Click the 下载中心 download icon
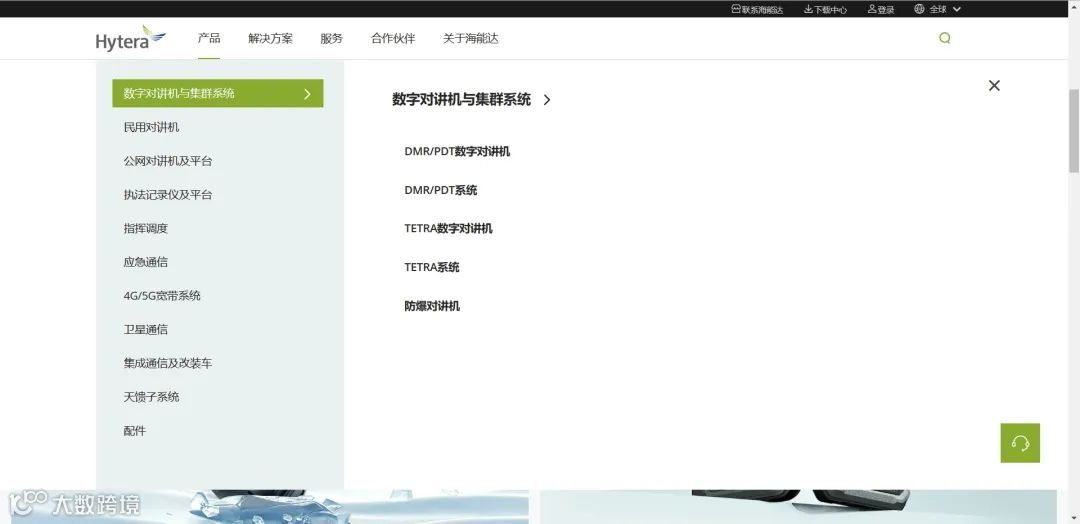Image resolution: width=1080 pixels, height=524 pixels. point(808,9)
